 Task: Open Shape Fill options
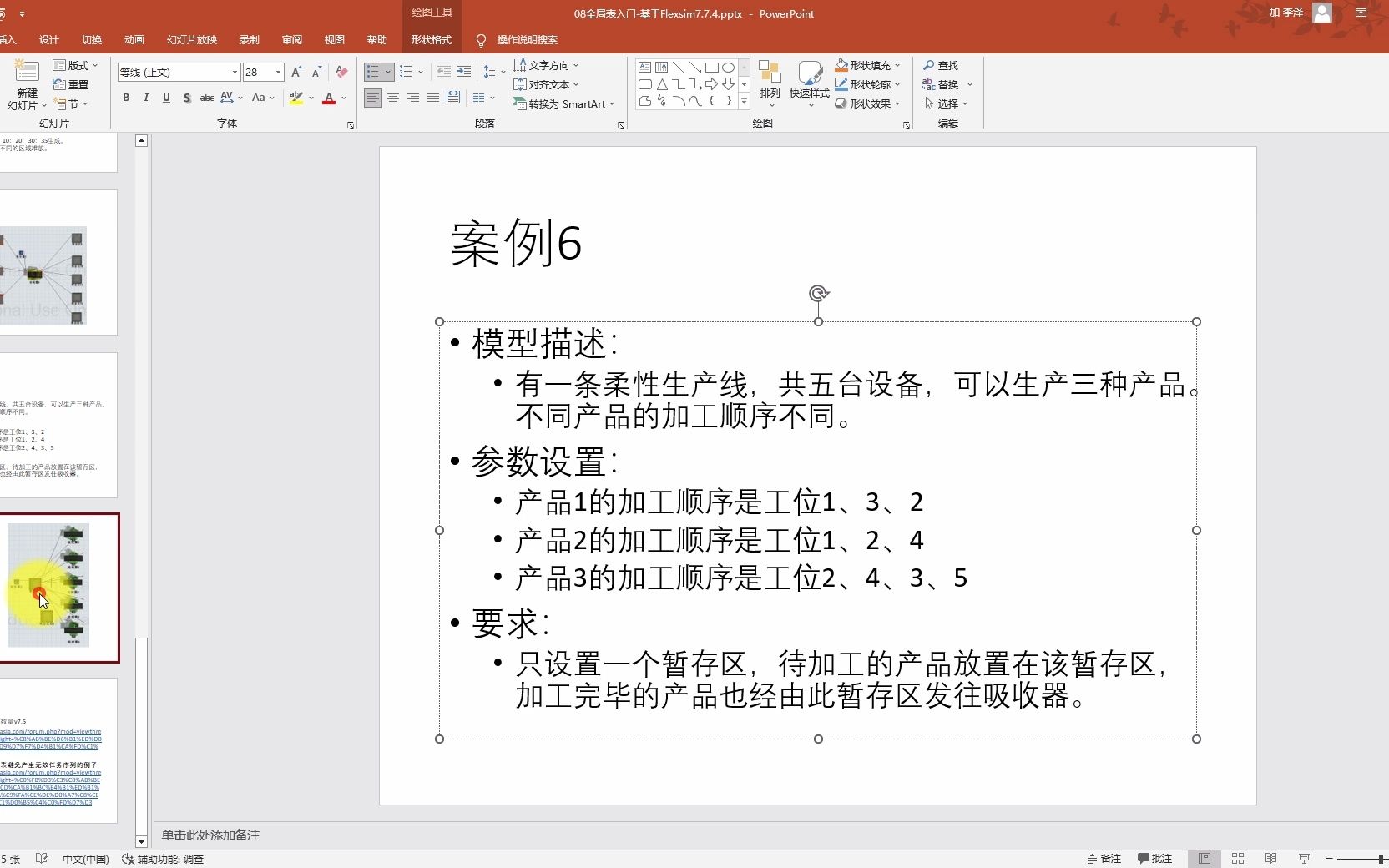[x=868, y=65]
